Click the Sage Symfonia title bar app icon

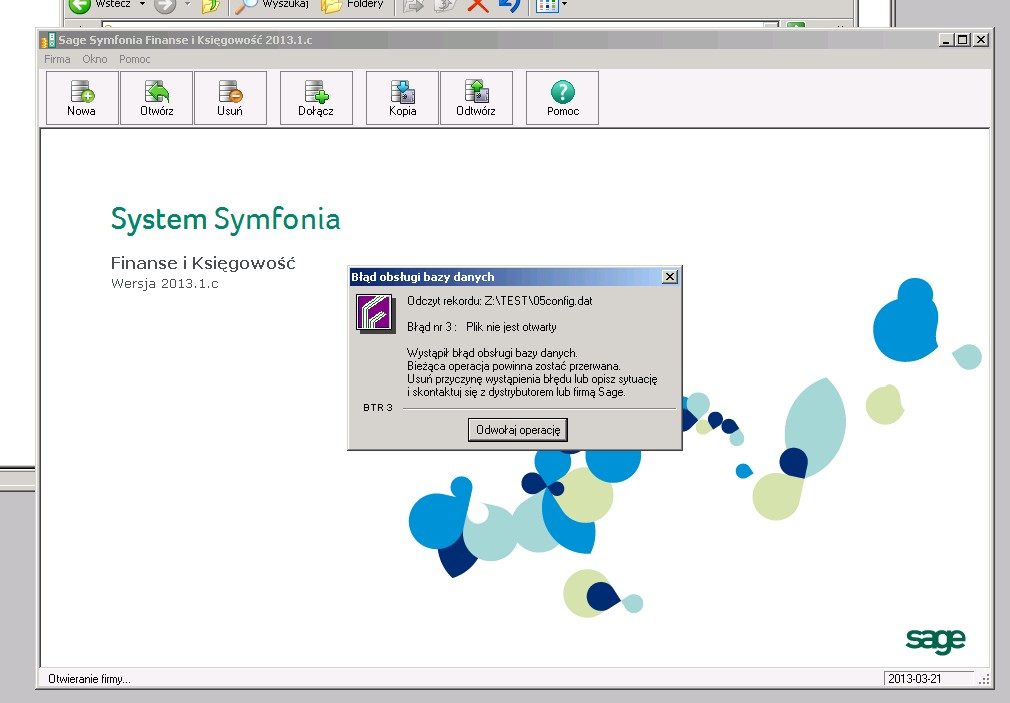(x=48, y=40)
